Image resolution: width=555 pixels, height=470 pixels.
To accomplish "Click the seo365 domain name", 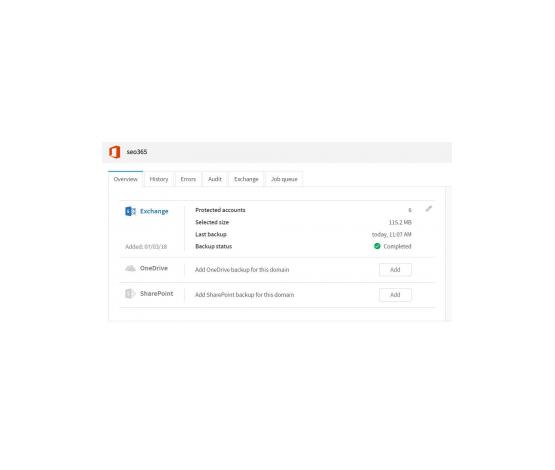I will pyautogui.click(x=137, y=152).
